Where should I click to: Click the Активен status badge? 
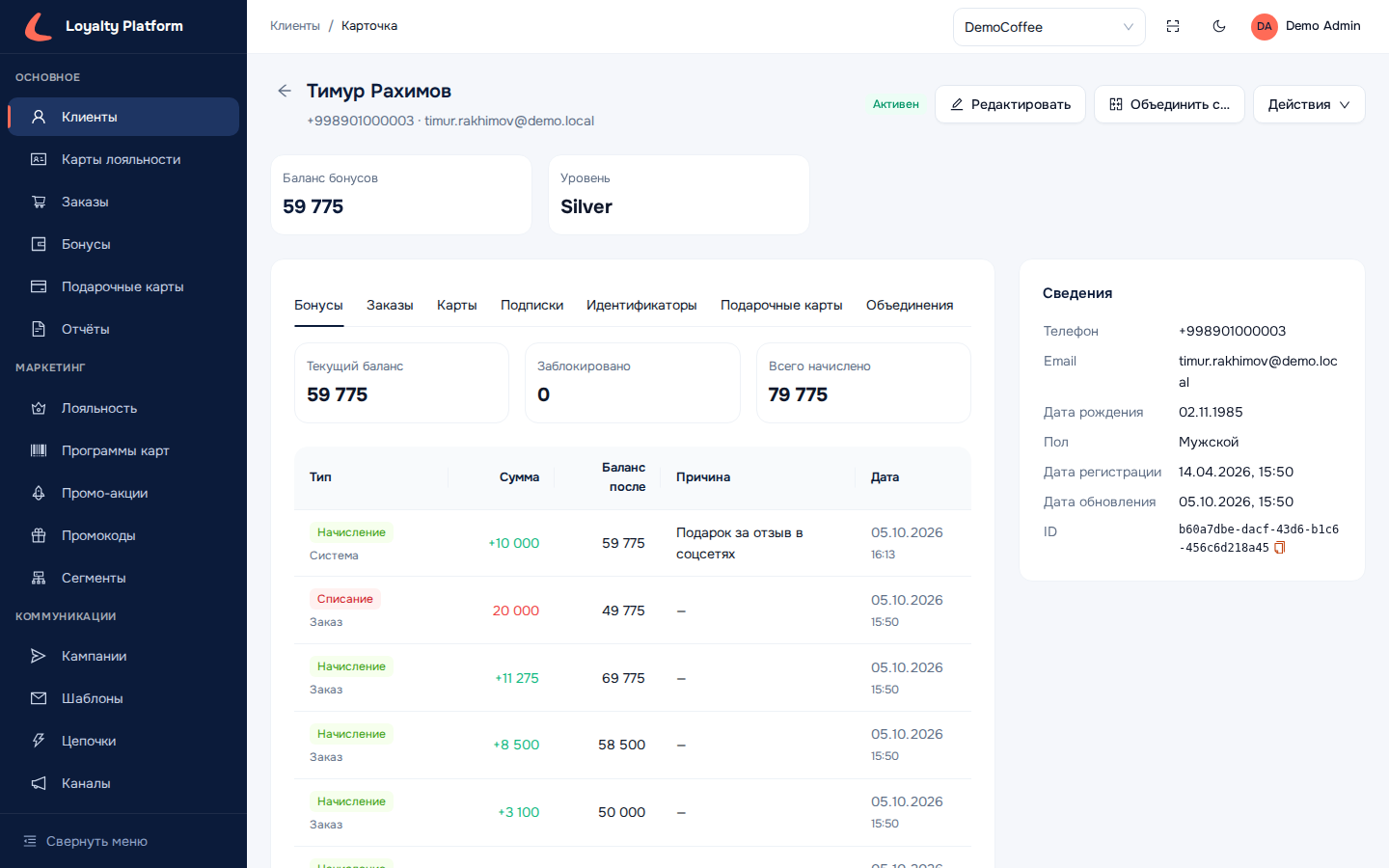896,104
